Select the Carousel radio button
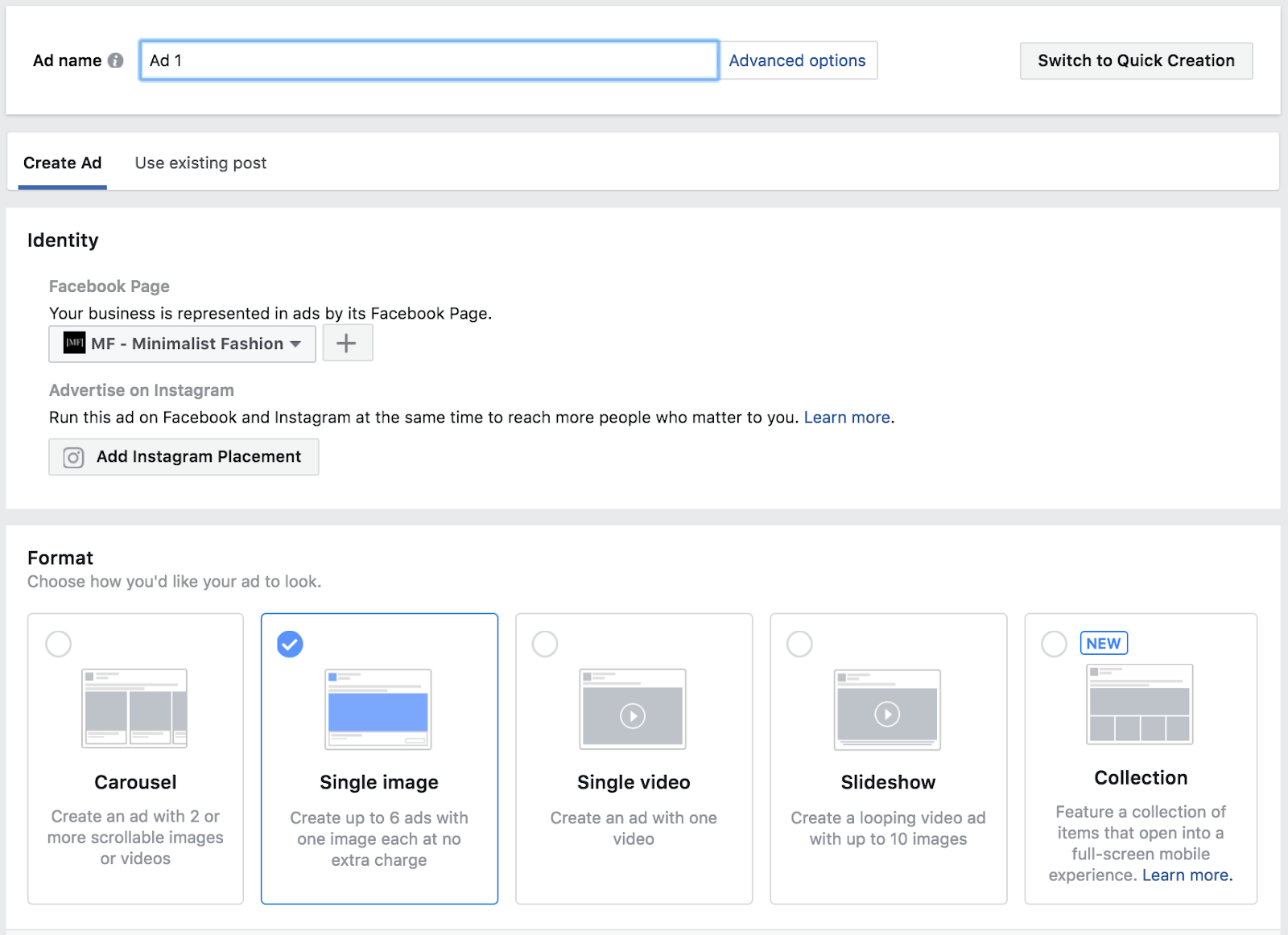1288x935 pixels. [x=59, y=644]
